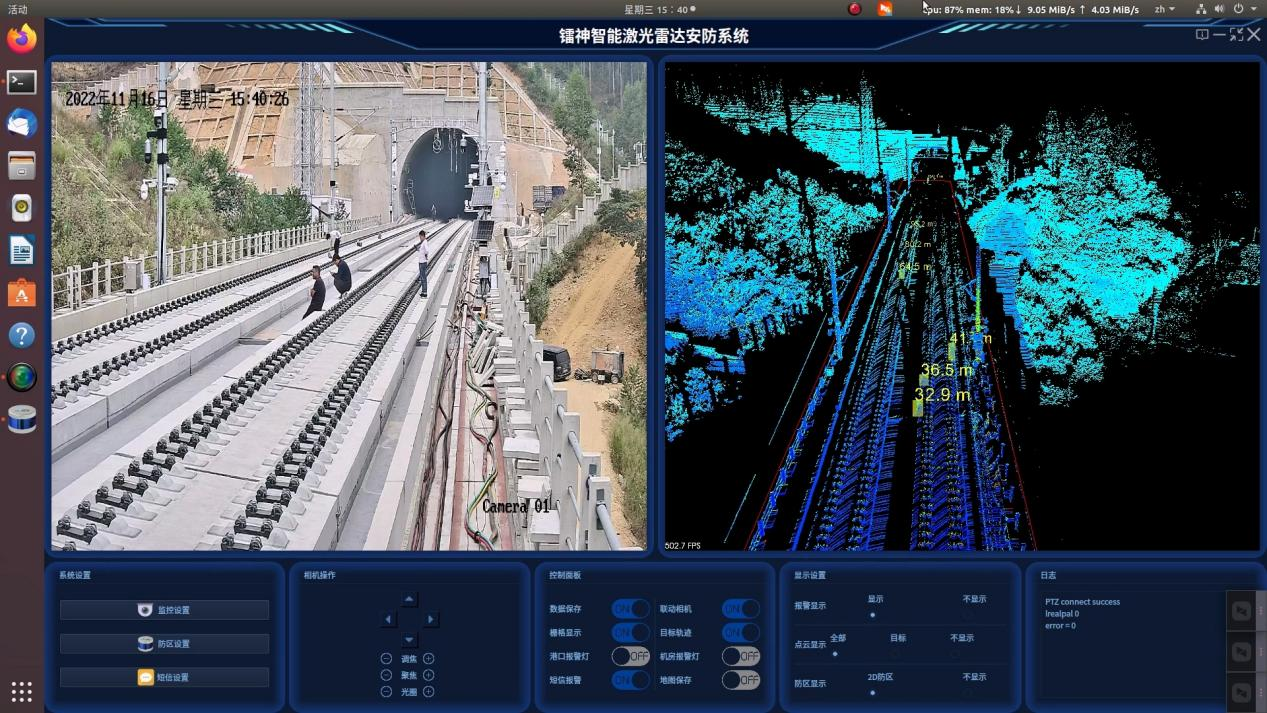Screen dimensions: 1267x713
Task: Increase aperture with plus next to 光圈
Action: 428,692
